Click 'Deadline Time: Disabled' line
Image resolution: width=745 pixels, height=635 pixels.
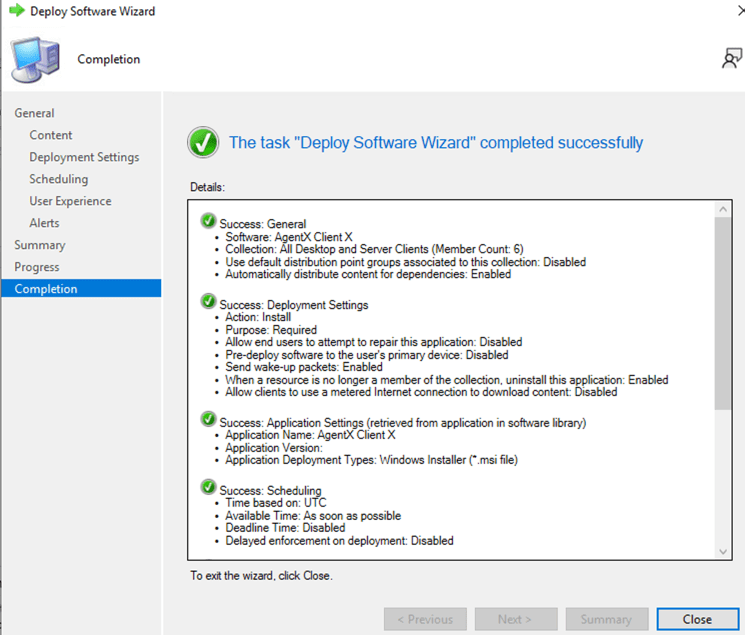click(x=285, y=528)
